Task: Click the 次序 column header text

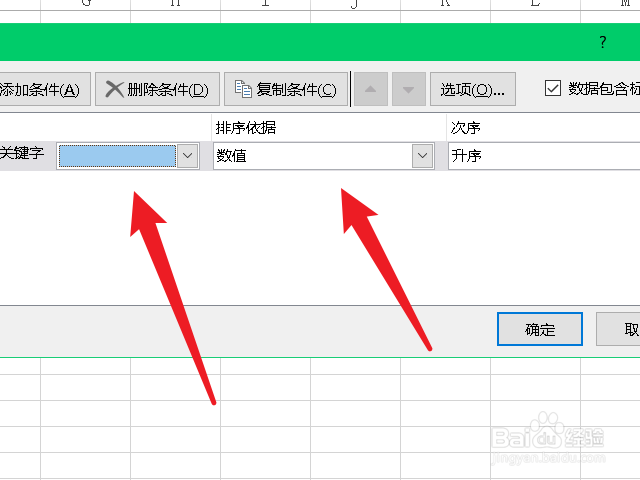Action: click(465, 128)
